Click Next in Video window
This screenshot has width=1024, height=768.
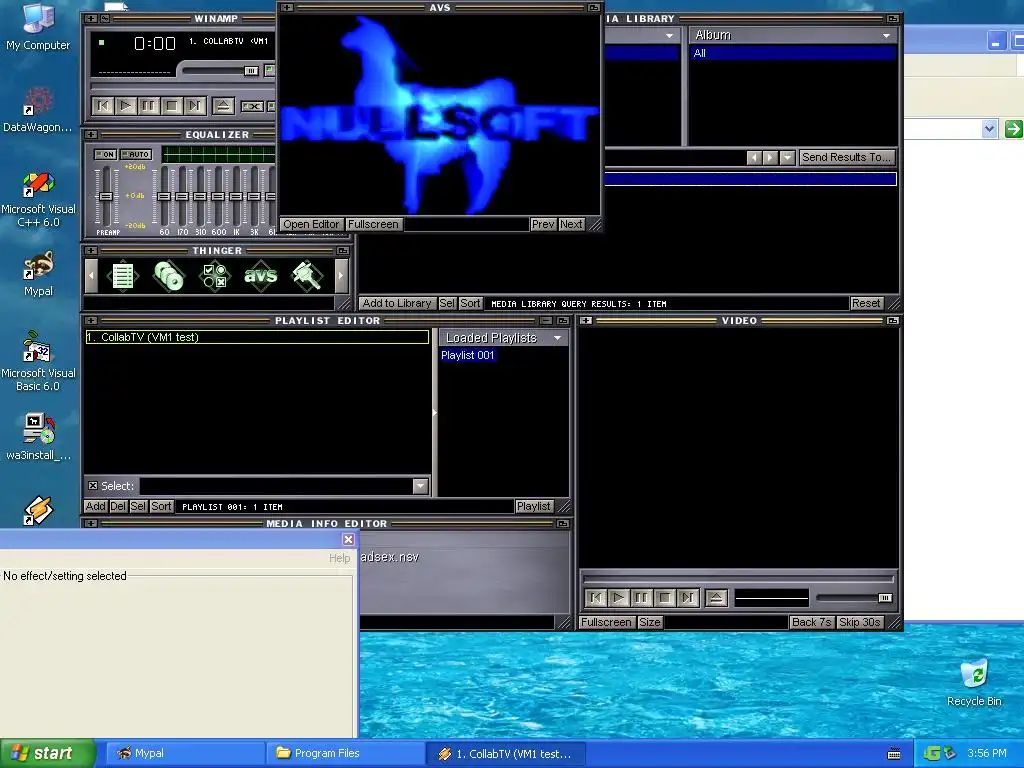(x=687, y=598)
